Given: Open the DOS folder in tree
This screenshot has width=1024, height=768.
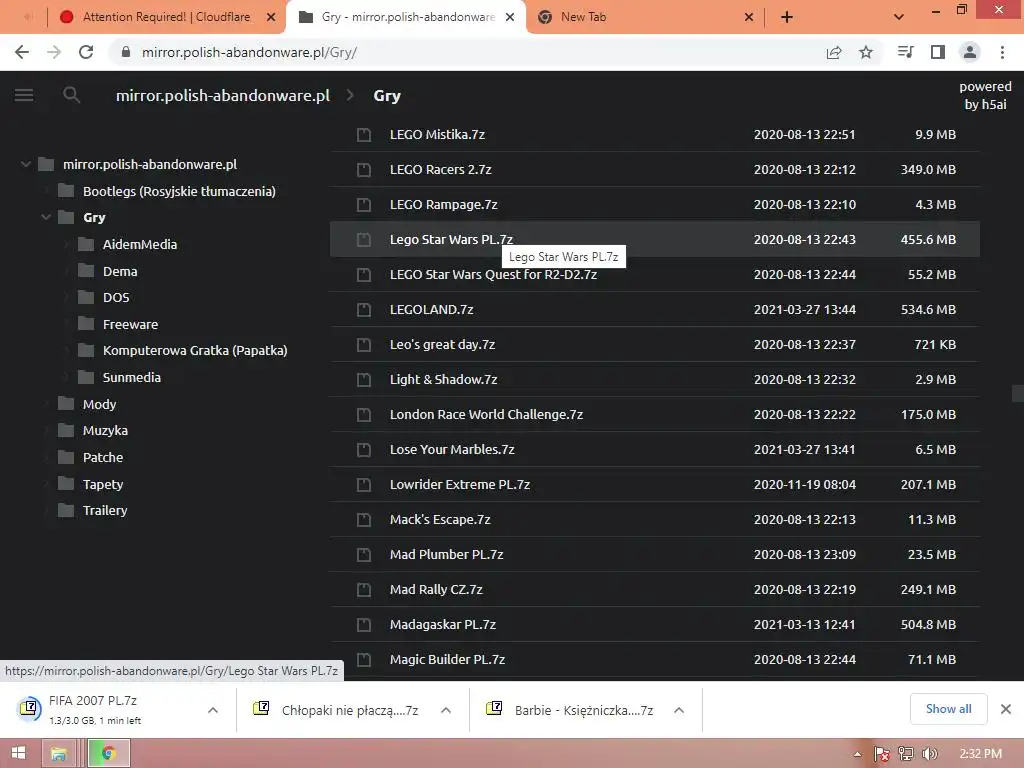Looking at the screenshot, I should point(116,297).
